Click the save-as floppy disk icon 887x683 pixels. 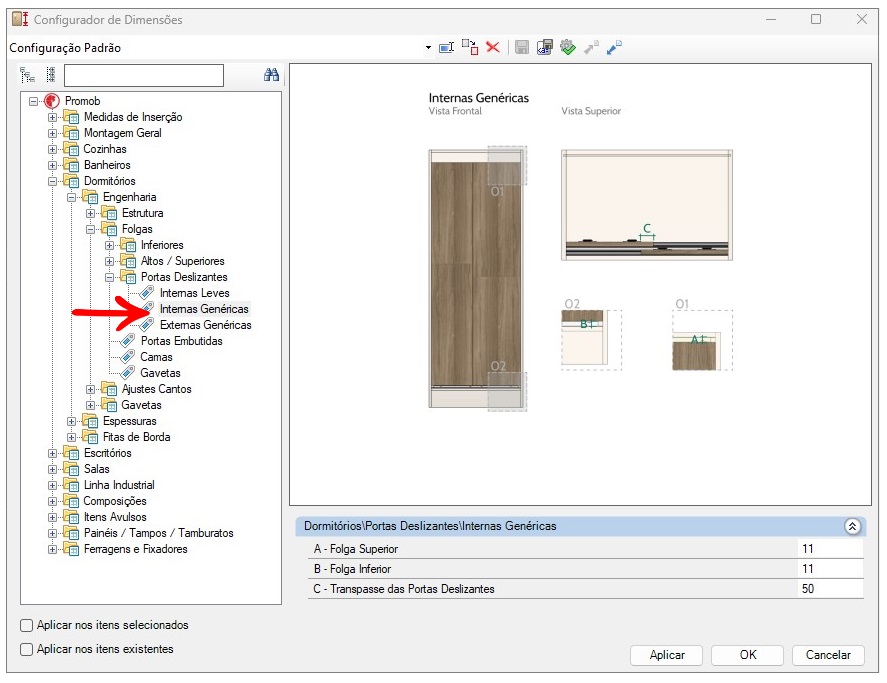click(x=545, y=47)
